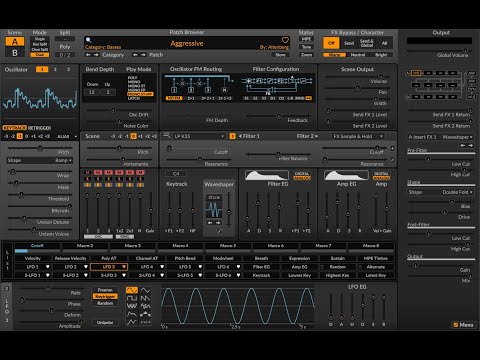Open FX Sample & Hold filter dropdown
Screen dimensions: 480x360
[x=358, y=136]
